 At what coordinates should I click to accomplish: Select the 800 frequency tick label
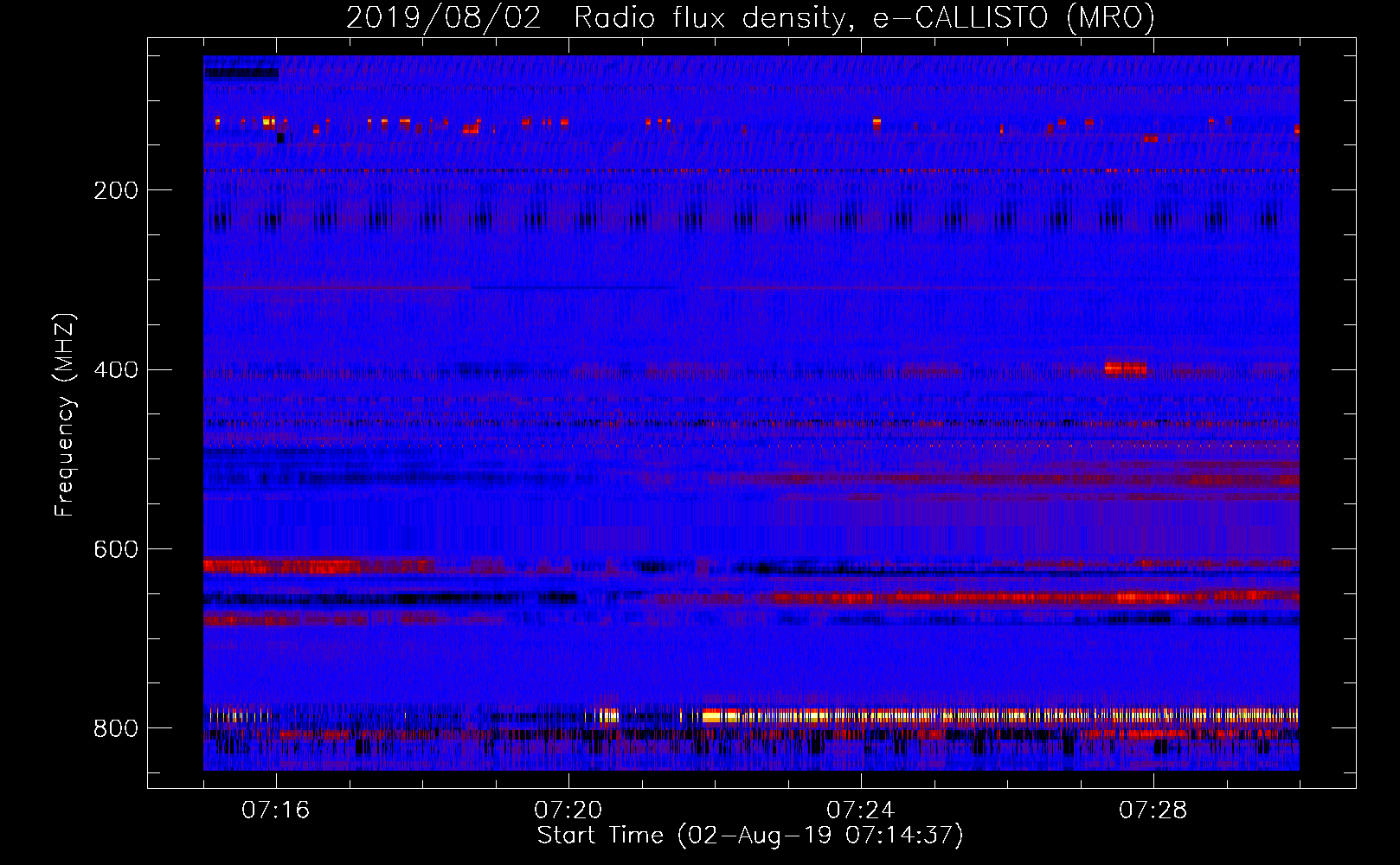click(116, 729)
